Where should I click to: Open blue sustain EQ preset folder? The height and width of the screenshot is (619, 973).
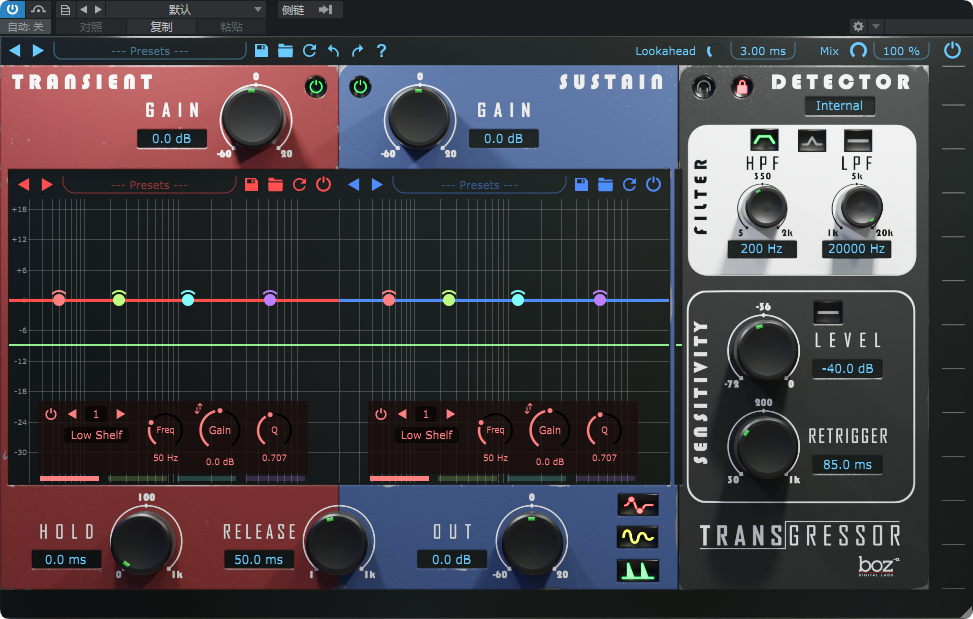pyautogui.click(x=606, y=184)
